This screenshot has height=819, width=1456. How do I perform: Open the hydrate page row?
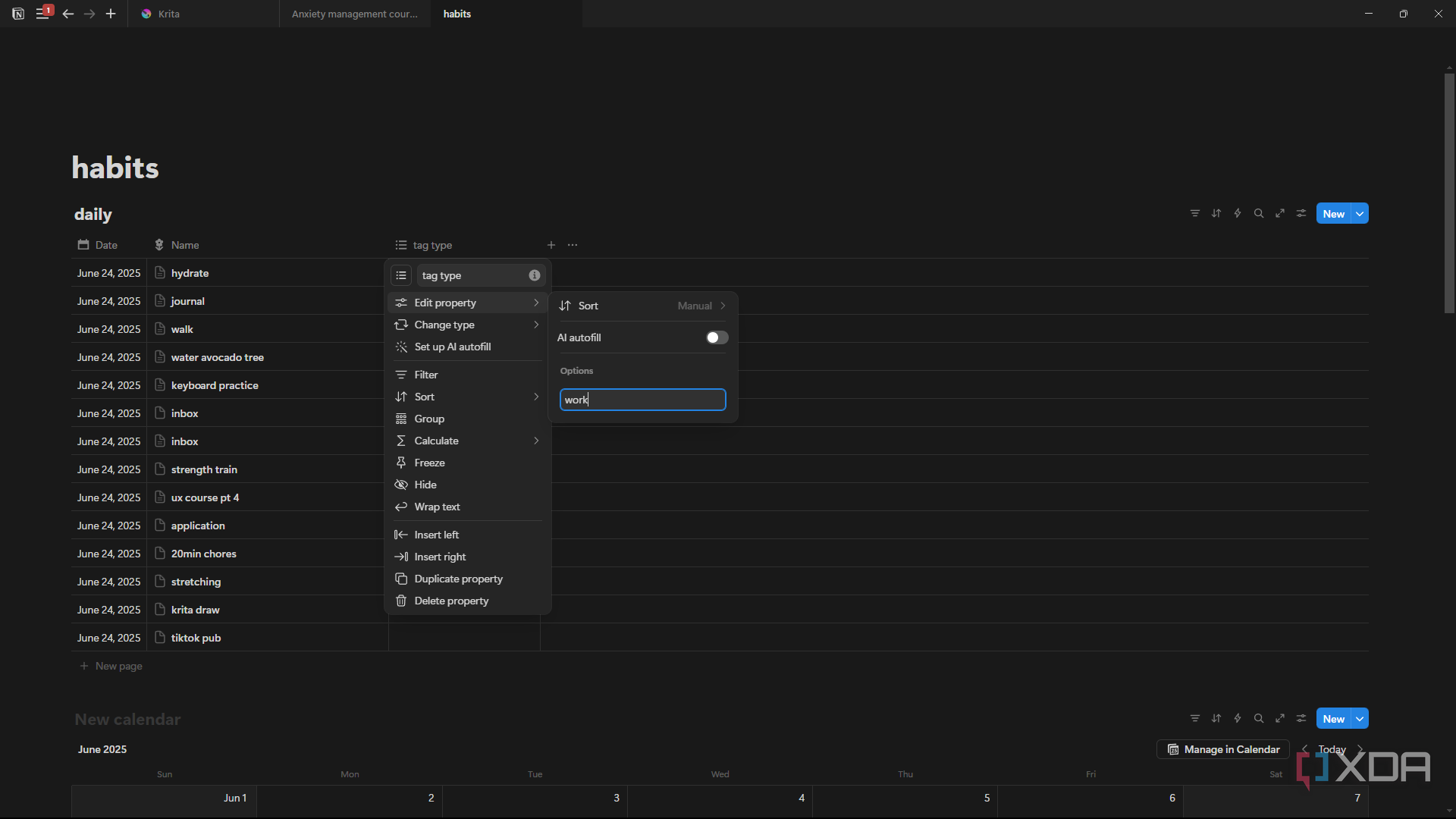[x=190, y=273]
